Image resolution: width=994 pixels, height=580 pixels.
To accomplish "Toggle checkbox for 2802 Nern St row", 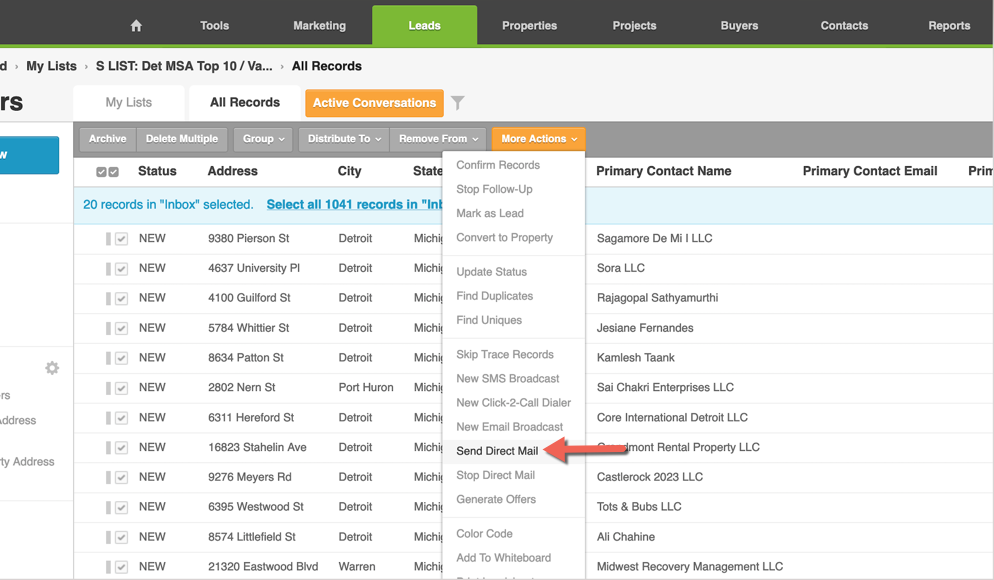I will click(121, 388).
